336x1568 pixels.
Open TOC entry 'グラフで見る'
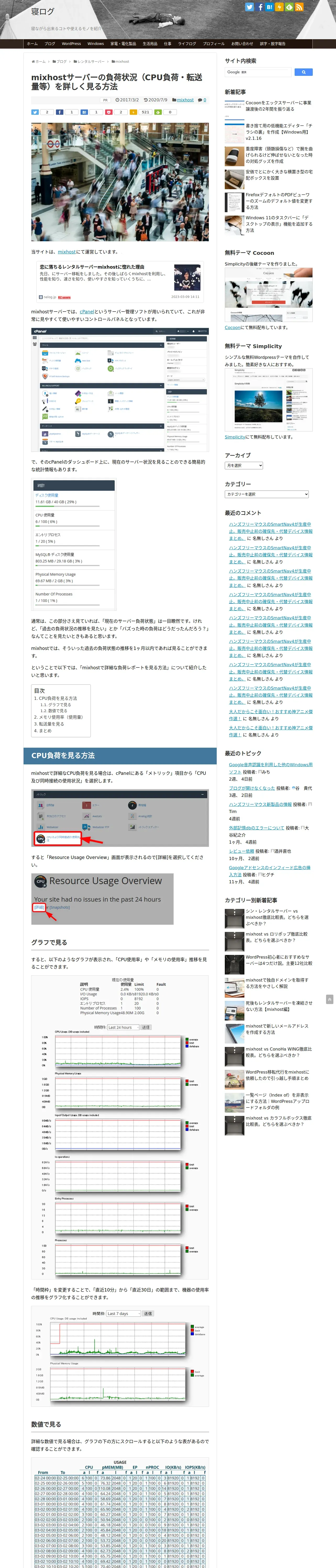(59, 704)
